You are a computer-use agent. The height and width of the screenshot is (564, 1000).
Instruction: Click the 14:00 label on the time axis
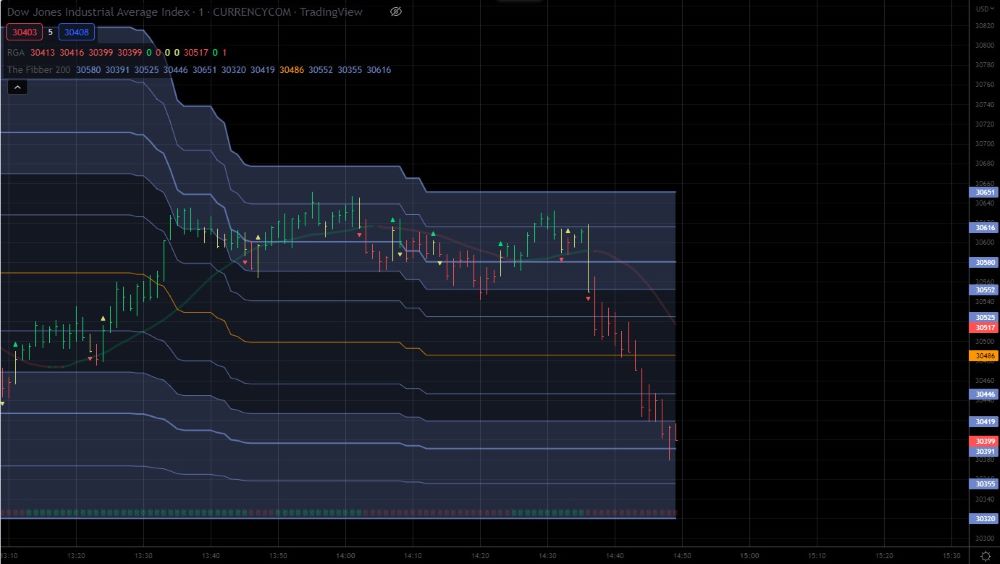(345, 556)
